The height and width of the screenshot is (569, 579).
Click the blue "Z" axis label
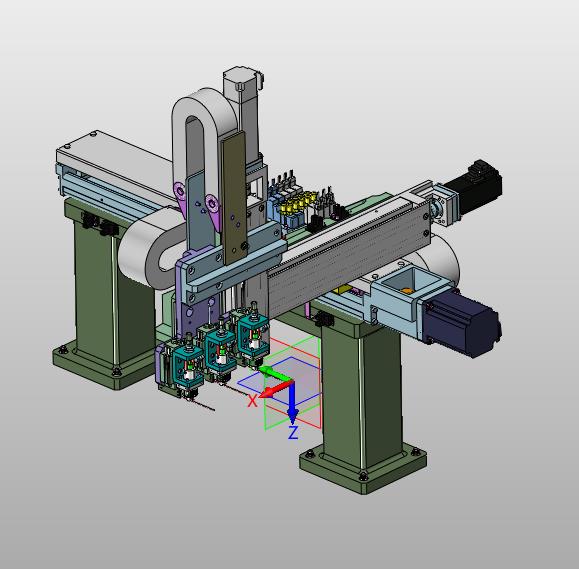[293, 433]
